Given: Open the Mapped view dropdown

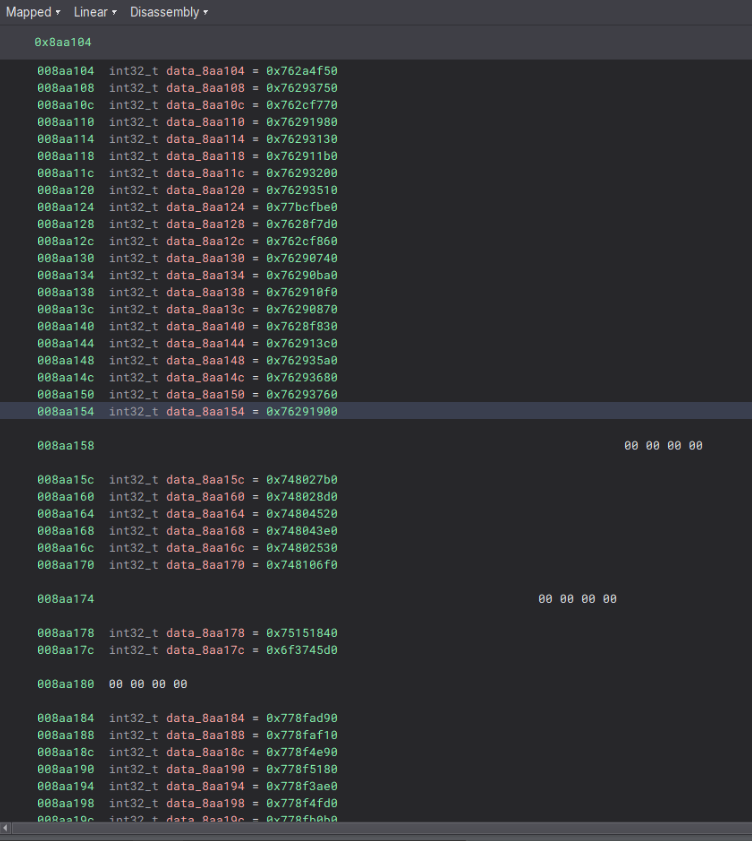Looking at the screenshot, I should (x=33, y=12).
